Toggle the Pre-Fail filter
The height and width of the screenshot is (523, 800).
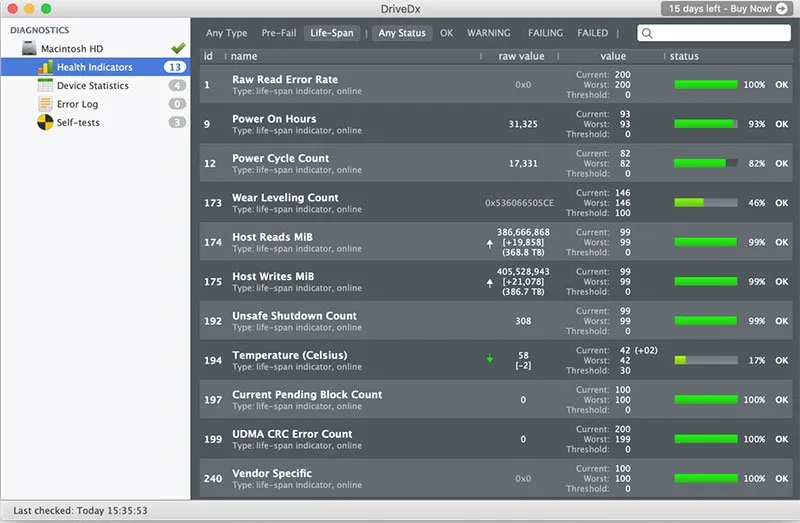(x=278, y=33)
